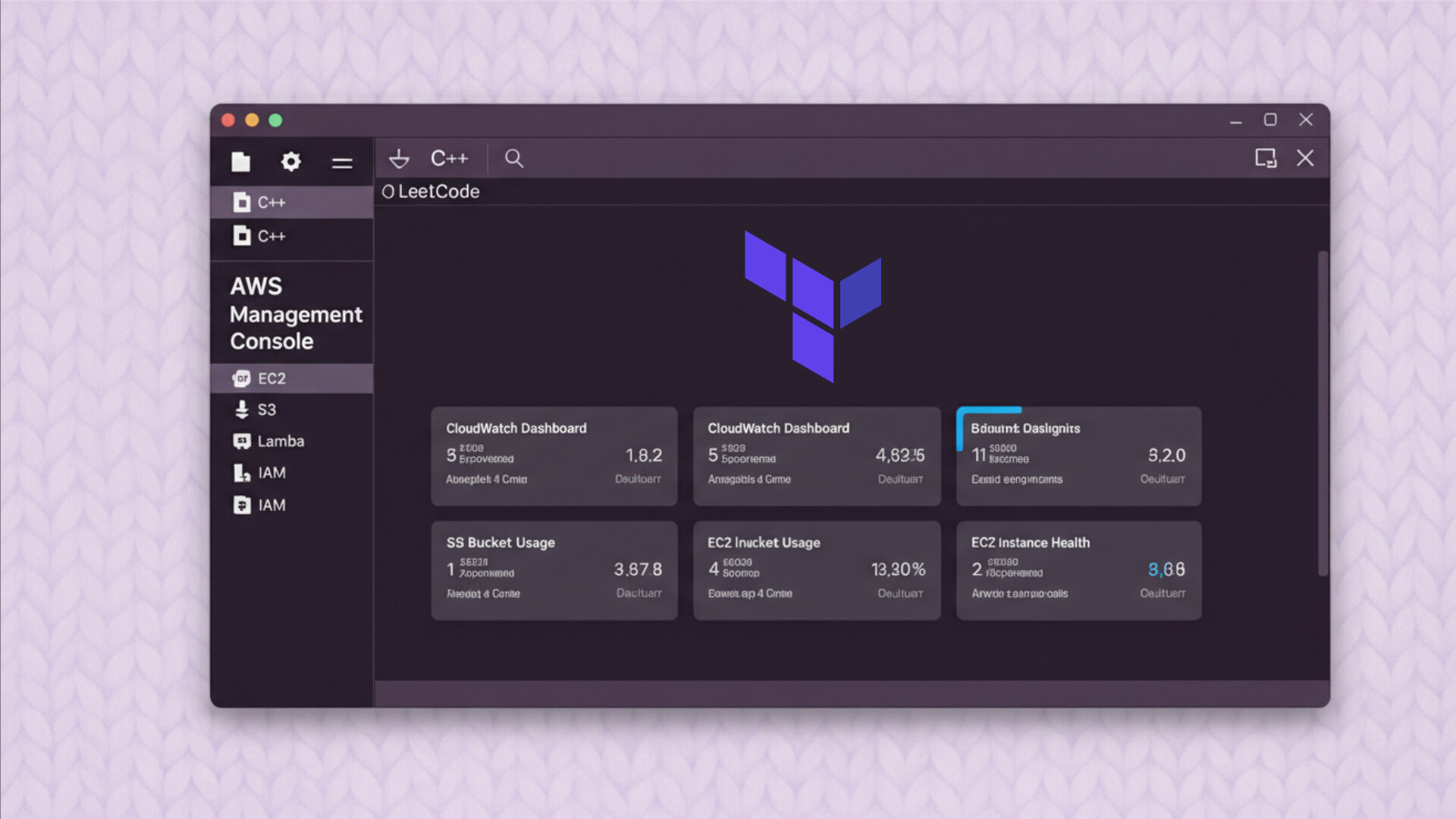This screenshot has height=819, width=1456.
Task: Click the vertical scrollbar on right
Action: (x=1323, y=413)
